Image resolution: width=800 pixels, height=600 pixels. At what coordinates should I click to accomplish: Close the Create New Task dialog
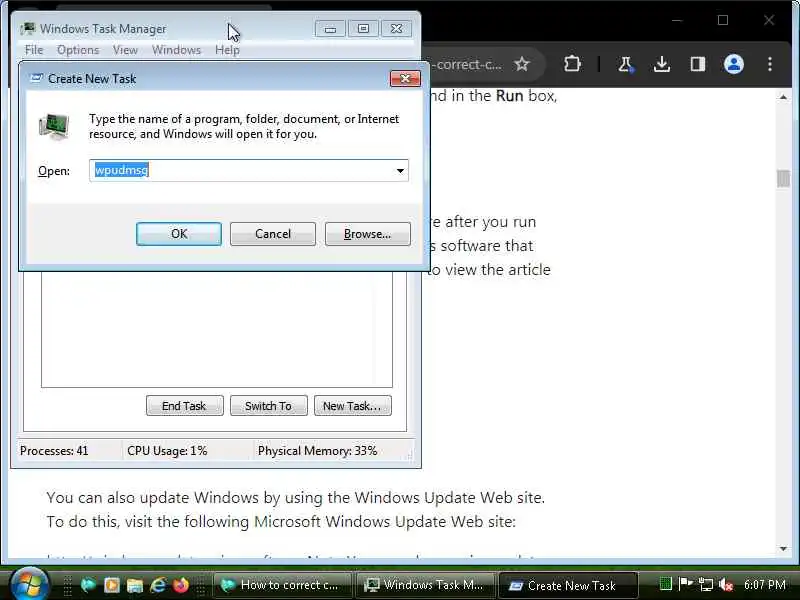405,79
